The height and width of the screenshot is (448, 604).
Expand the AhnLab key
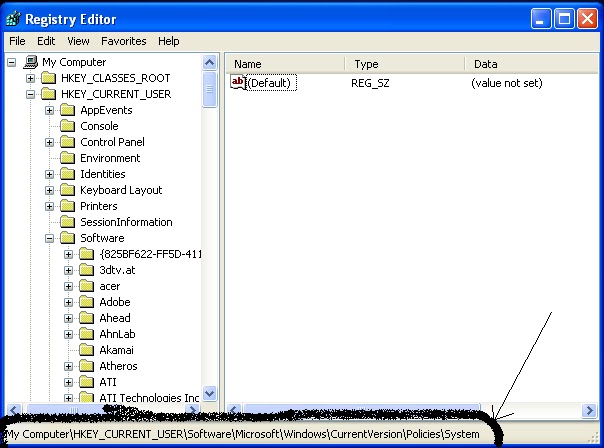click(x=69, y=334)
